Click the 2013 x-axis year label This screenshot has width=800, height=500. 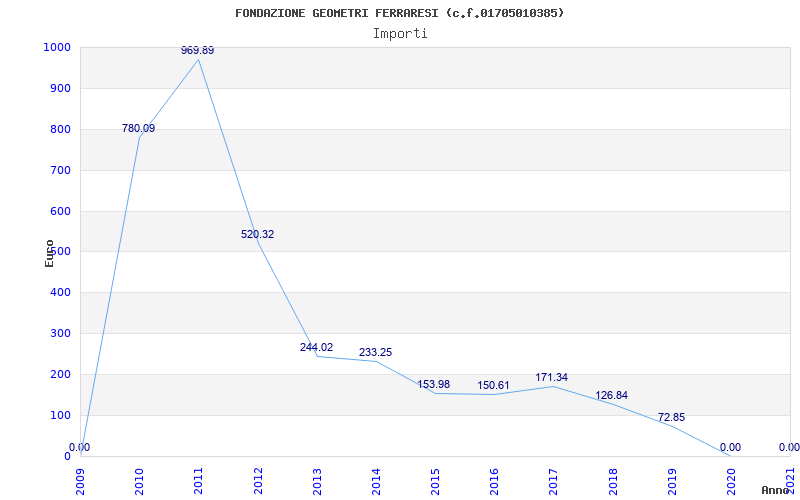[x=317, y=481]
